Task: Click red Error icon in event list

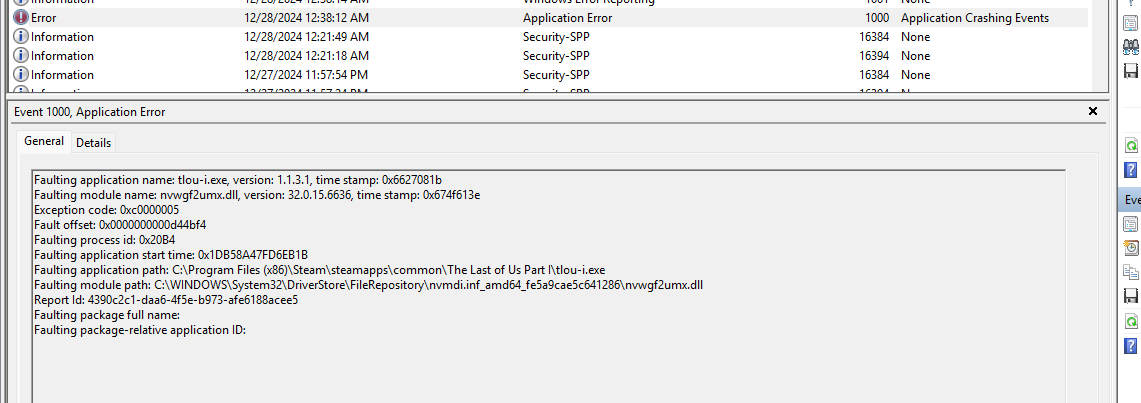Action: tap(21, 17)
